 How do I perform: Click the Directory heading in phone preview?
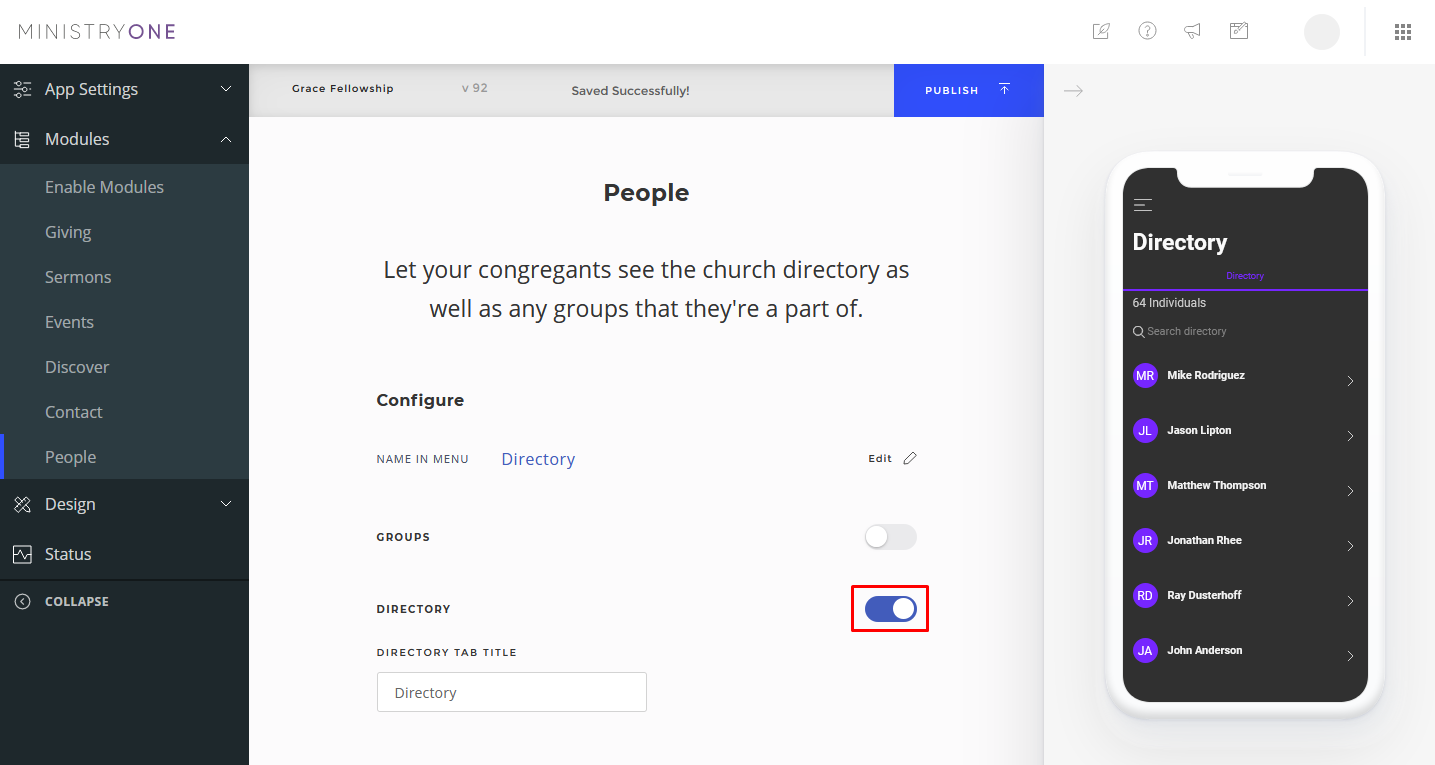[x=1180, y=243]
